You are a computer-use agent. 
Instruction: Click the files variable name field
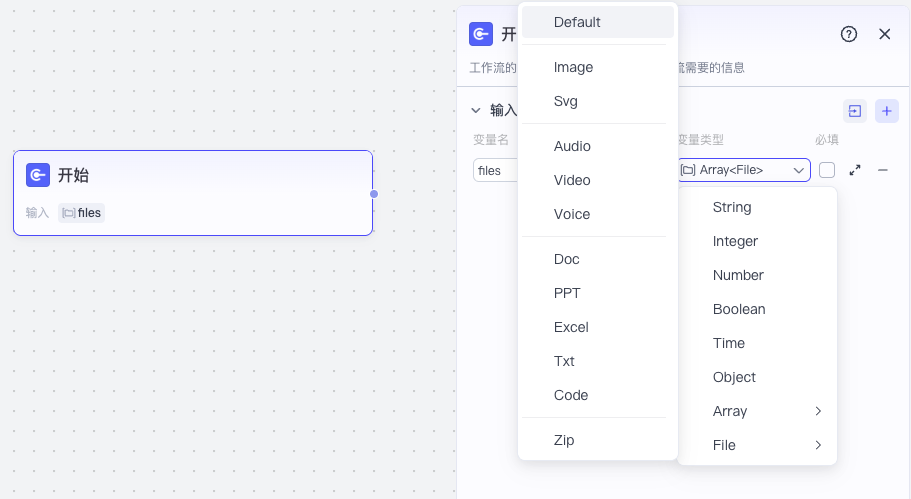point(495,170)
